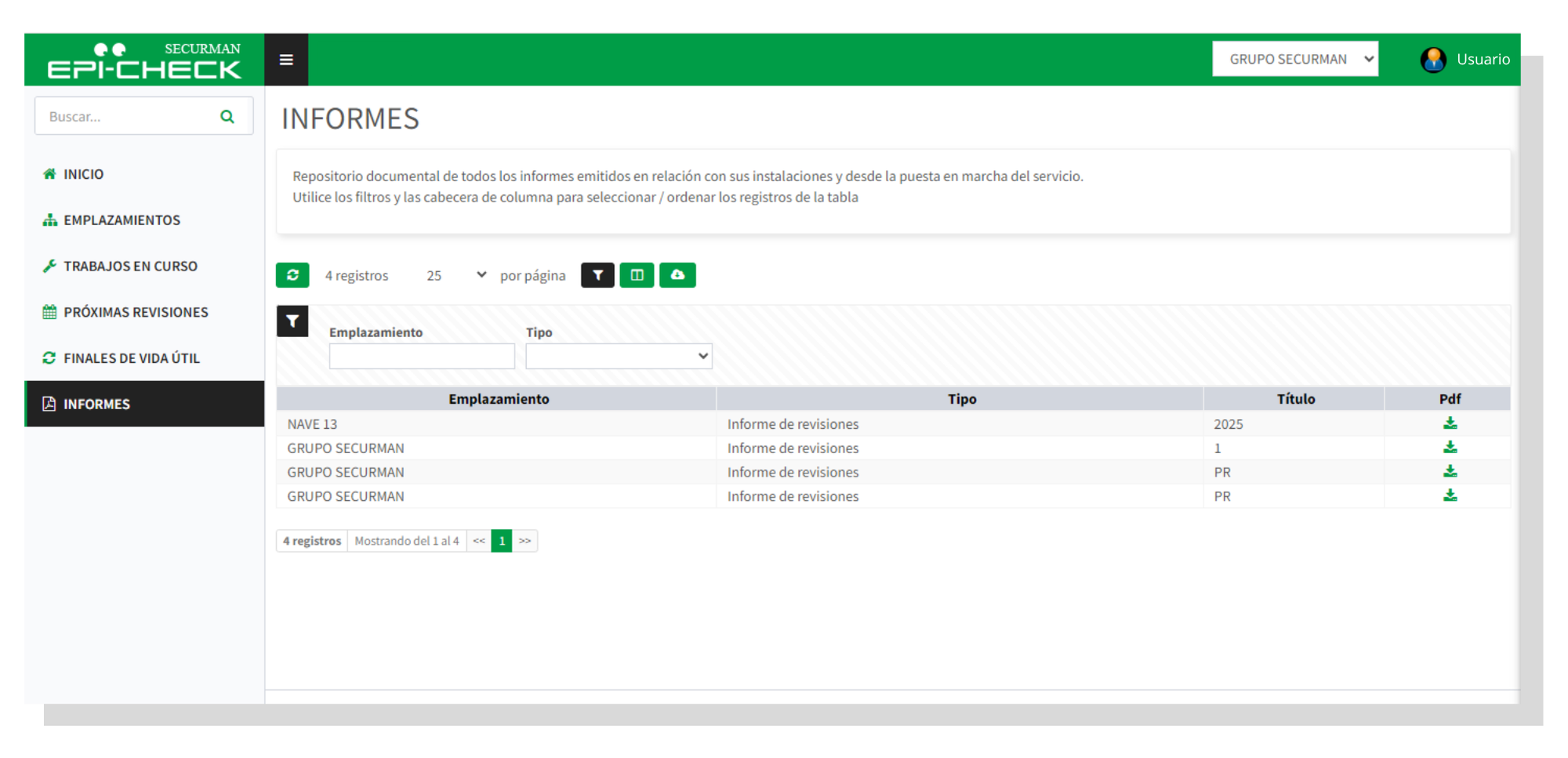The height and width of the screenshot is (758, 1568).
Task: Sort table by Emplazamiento column header
Action: (x=498, y=399)
